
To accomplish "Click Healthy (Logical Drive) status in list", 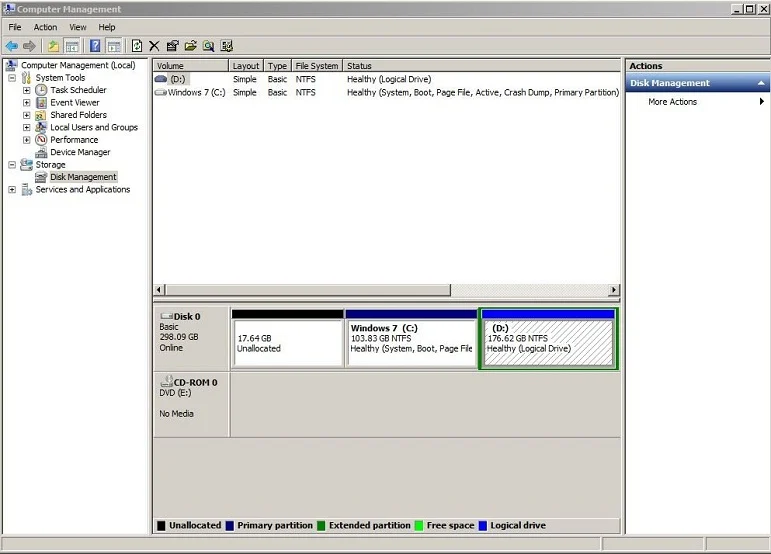I will coord(389,79).
